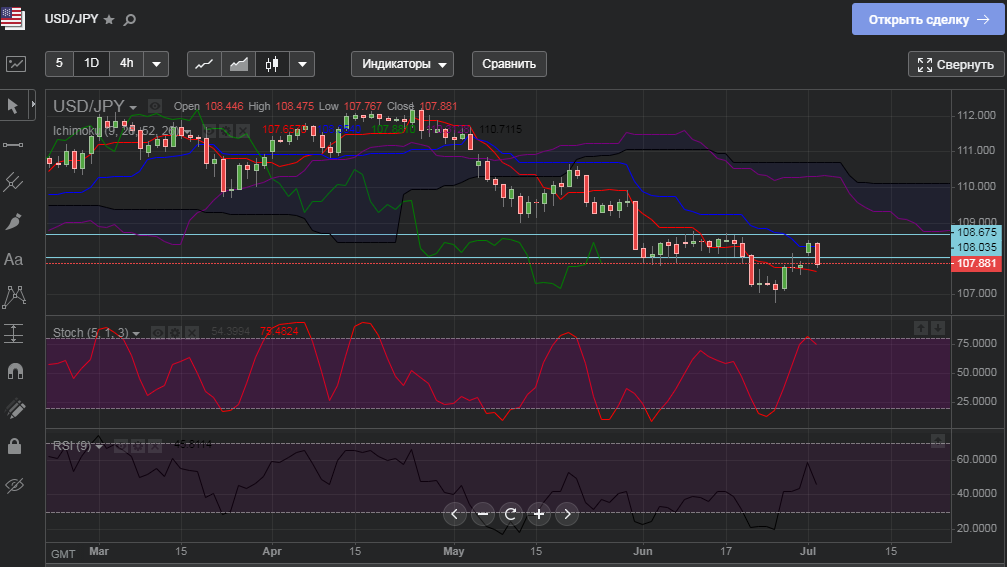Toggle USD/JPY series visibility eye
This screenshot has width=1007, height=567.
155,106
